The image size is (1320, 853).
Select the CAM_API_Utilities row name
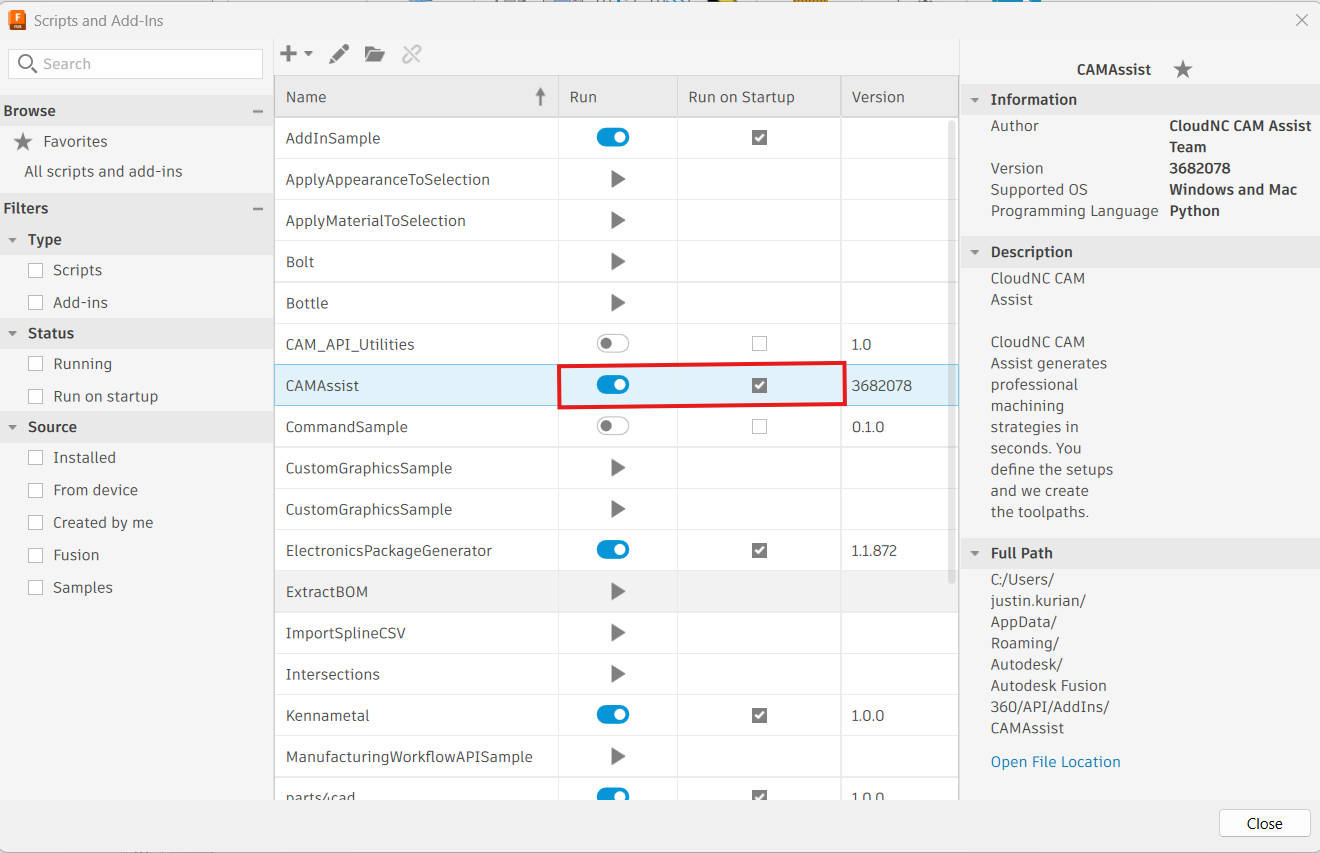point(350,344)
